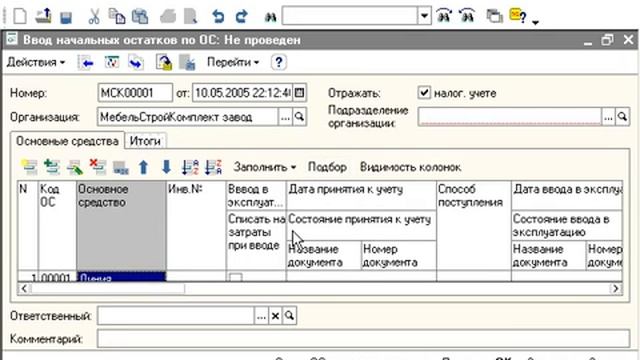Click the blue Move row down arrow

tap(166, 167)
